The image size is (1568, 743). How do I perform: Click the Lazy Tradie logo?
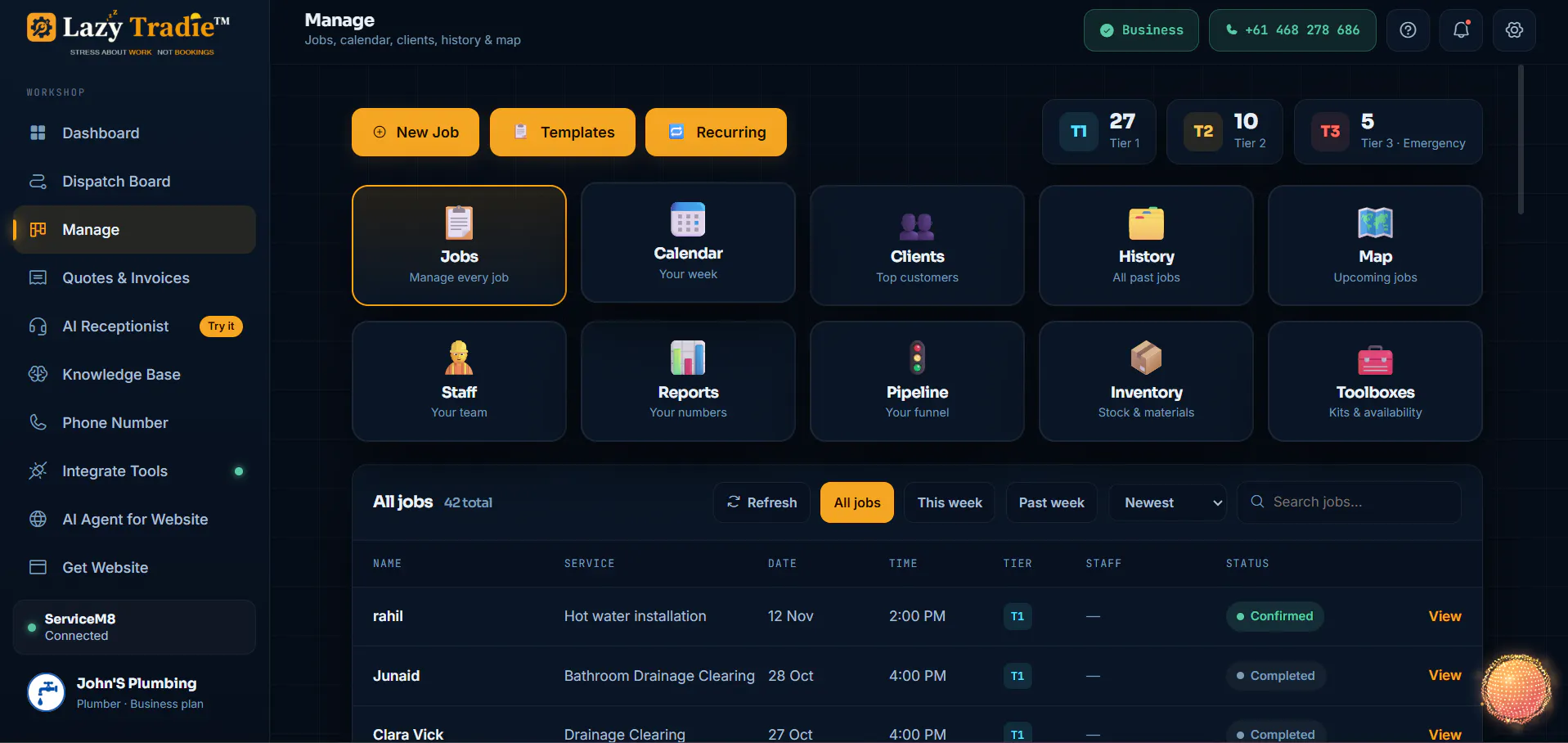(x=128, y=33)
